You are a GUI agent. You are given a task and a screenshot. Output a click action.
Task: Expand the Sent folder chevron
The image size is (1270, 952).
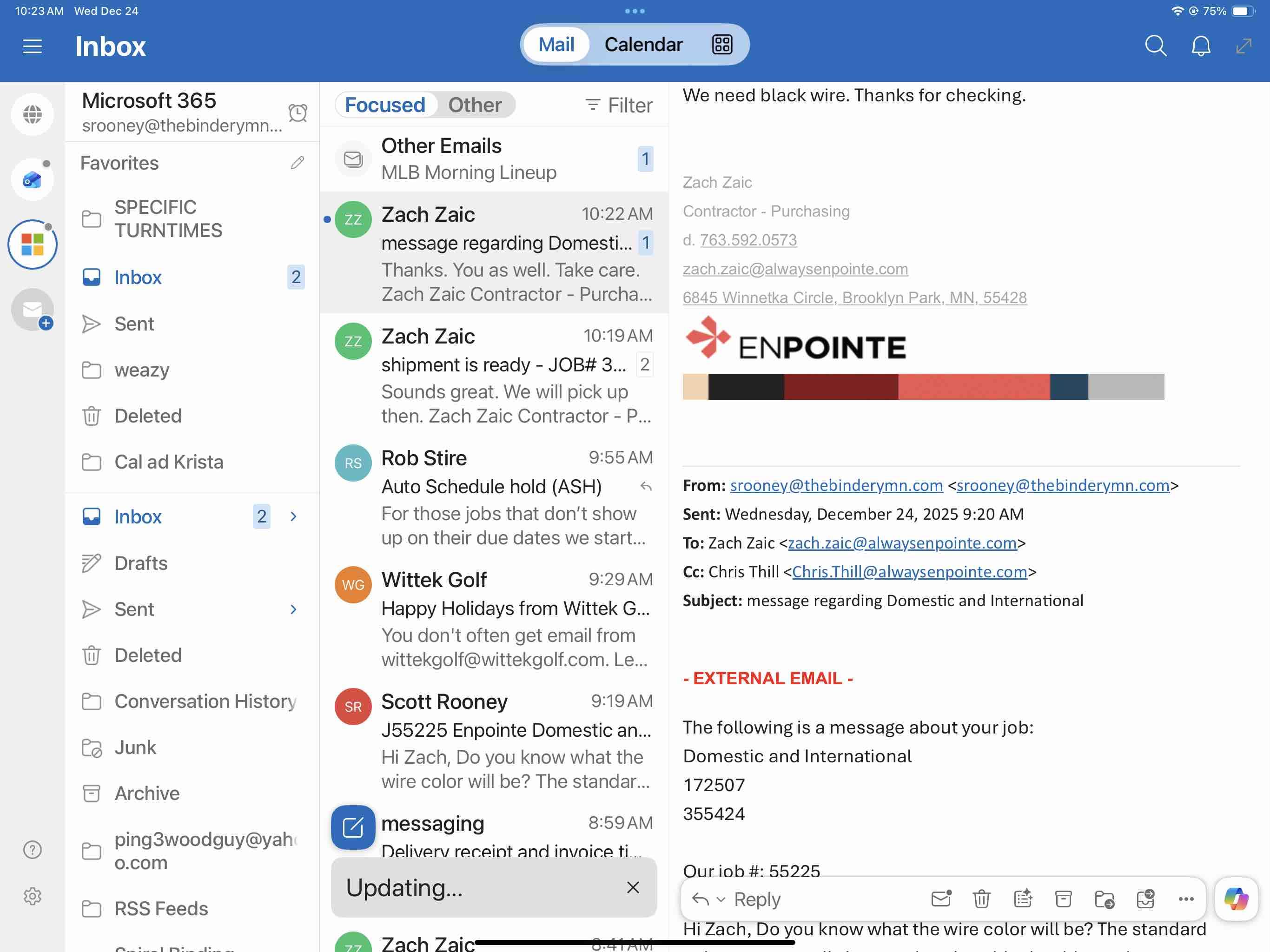(293, 609)
